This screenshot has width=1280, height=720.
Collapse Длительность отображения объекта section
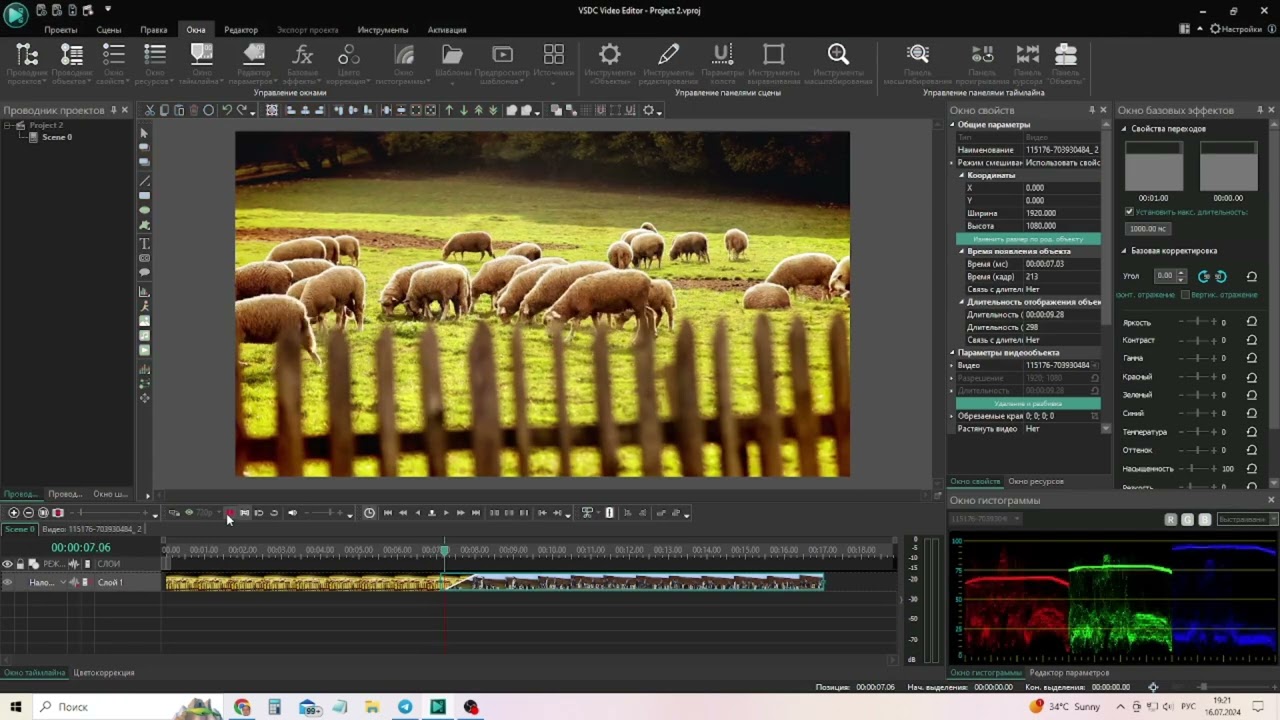point(962,302)
